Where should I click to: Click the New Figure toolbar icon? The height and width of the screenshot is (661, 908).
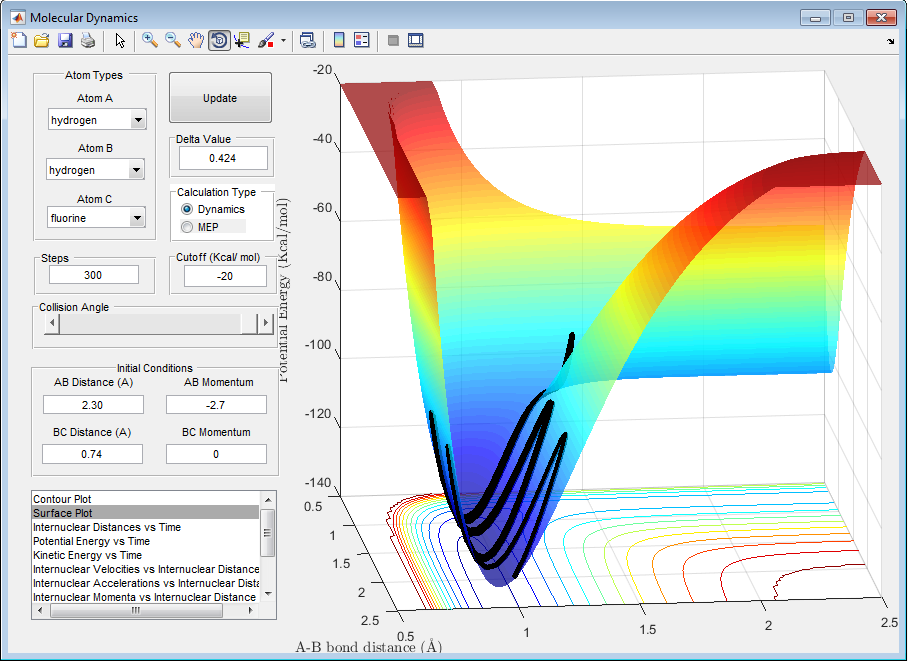tap(19, 41)
